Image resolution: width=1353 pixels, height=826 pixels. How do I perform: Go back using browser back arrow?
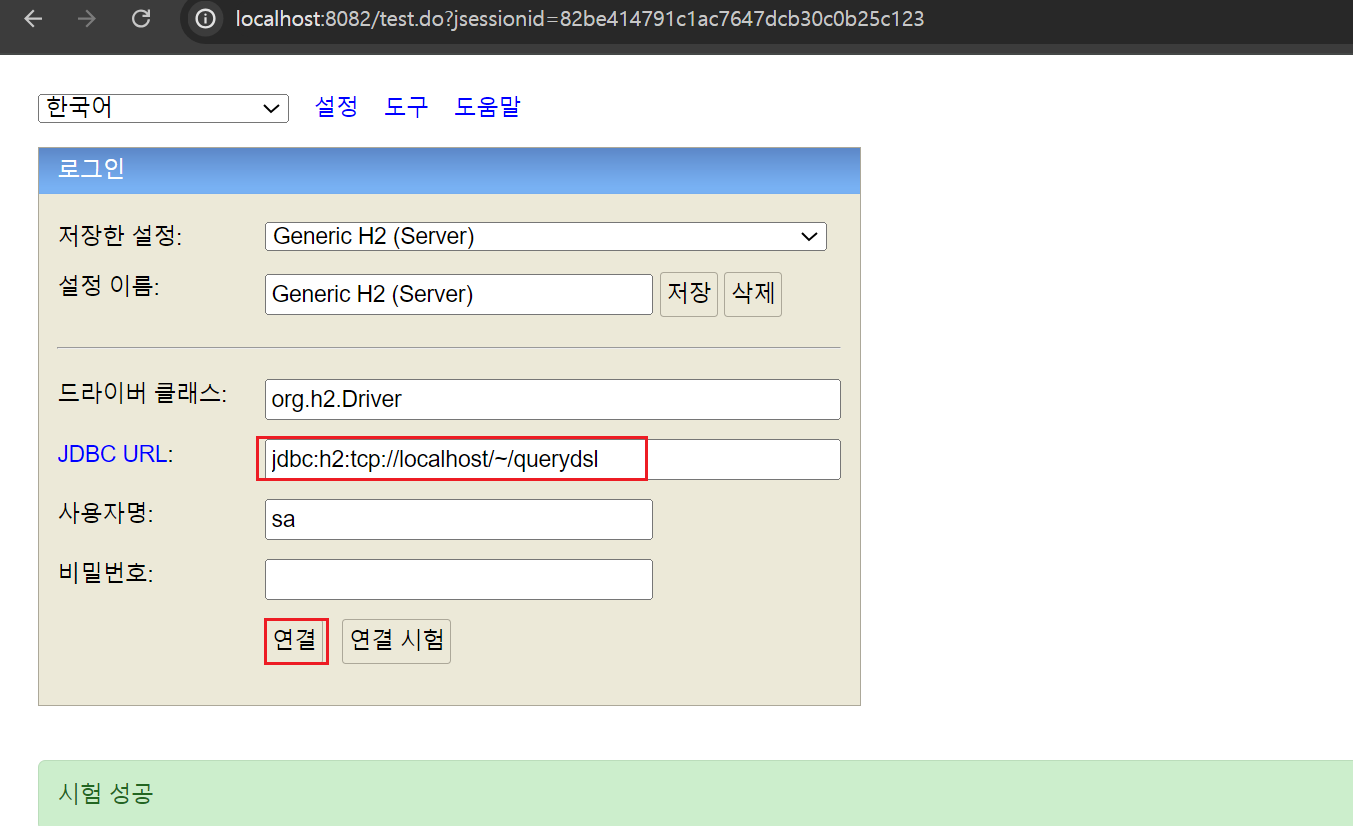tap(33, 19)
